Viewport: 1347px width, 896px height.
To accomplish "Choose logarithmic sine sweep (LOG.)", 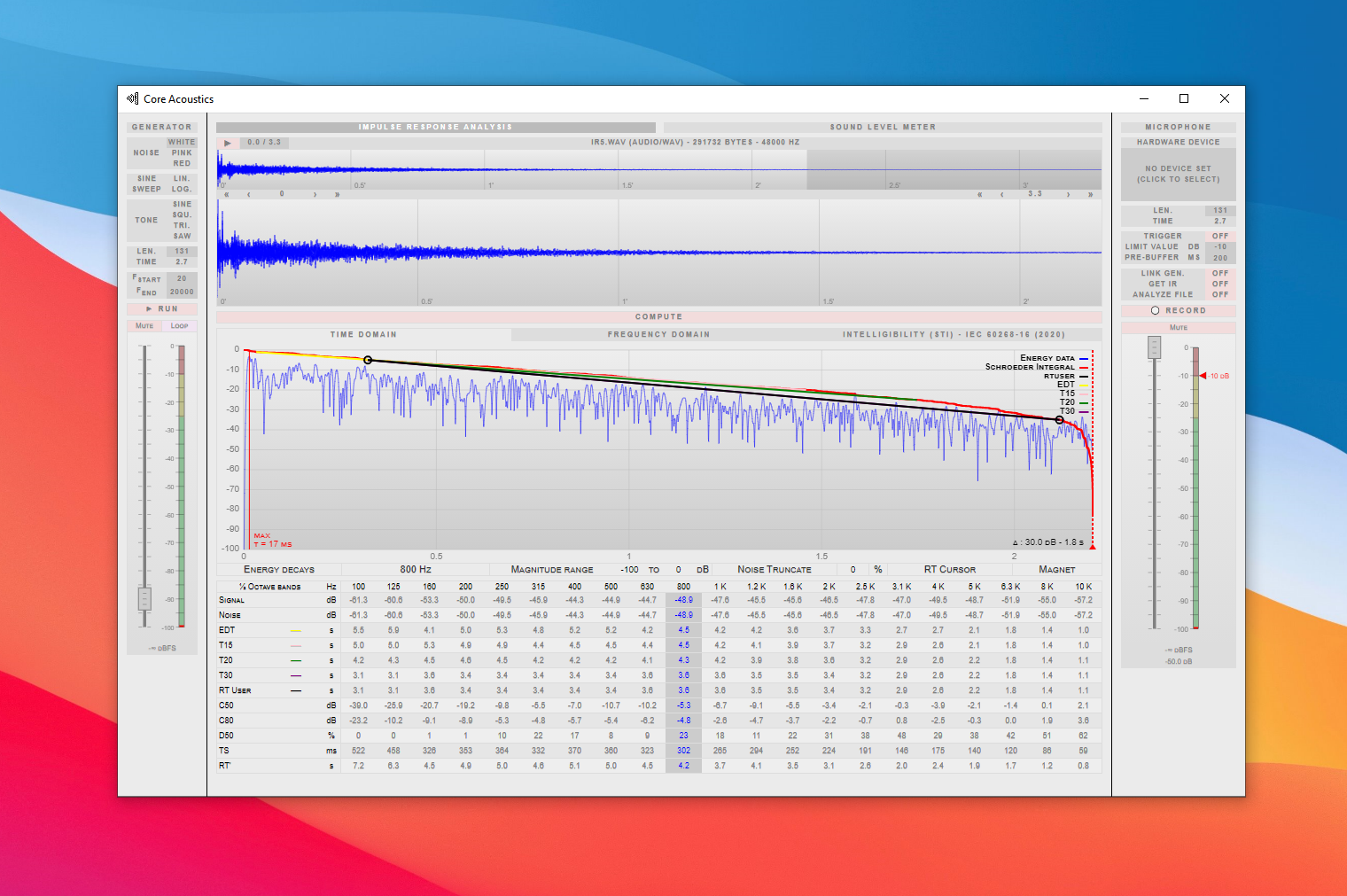I will coord(182,189).
